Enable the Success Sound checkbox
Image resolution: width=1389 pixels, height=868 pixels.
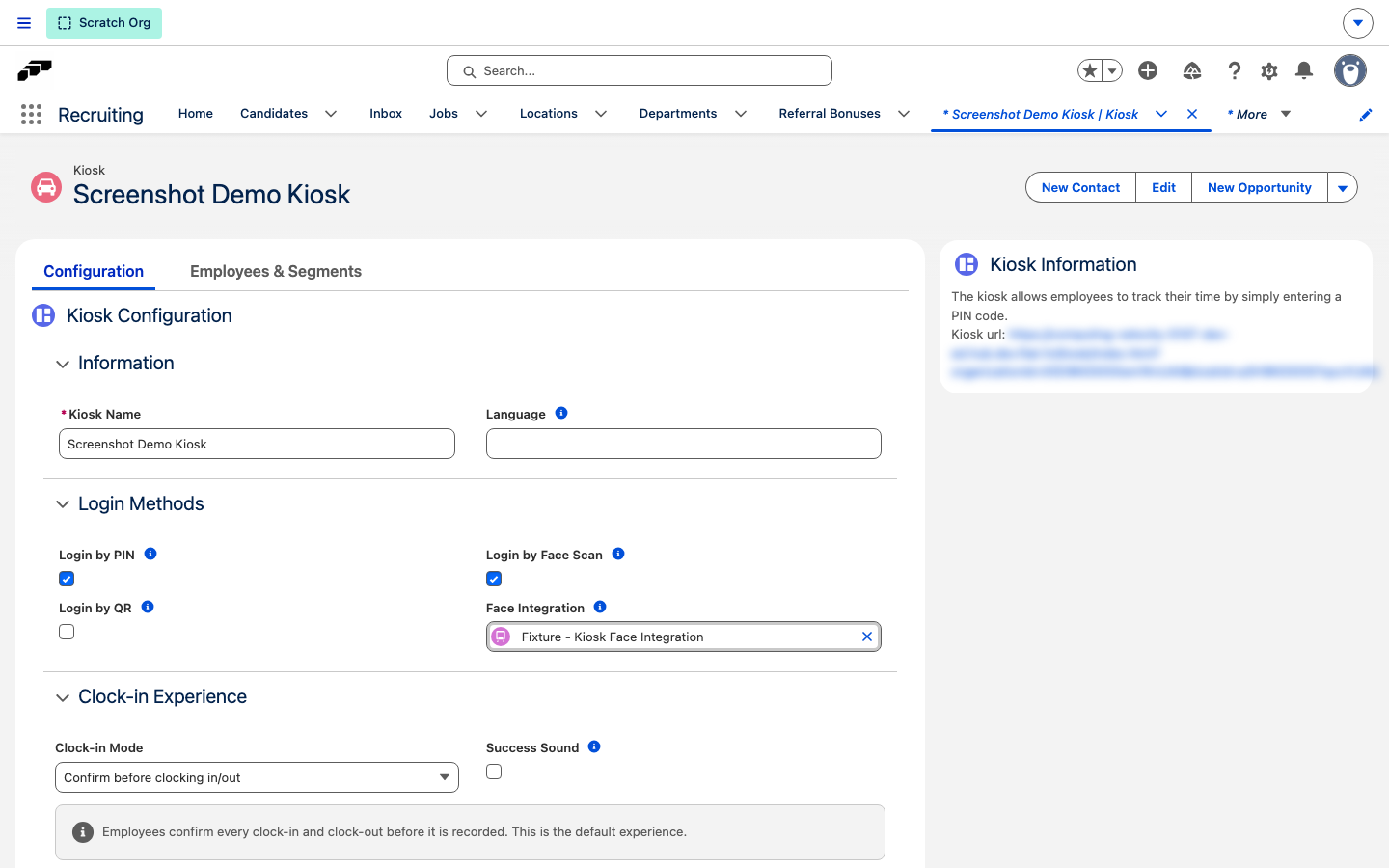coord(494,772)
